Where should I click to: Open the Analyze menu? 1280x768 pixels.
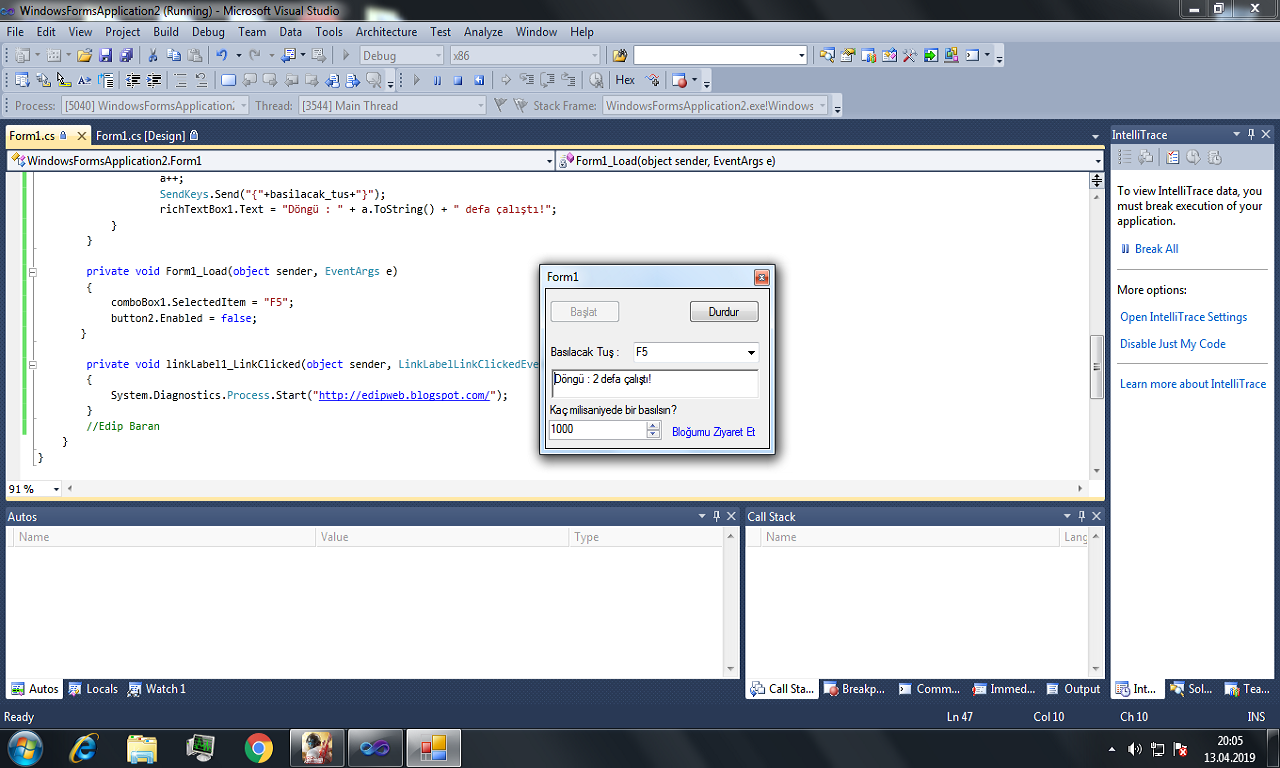tap(483, 32)
